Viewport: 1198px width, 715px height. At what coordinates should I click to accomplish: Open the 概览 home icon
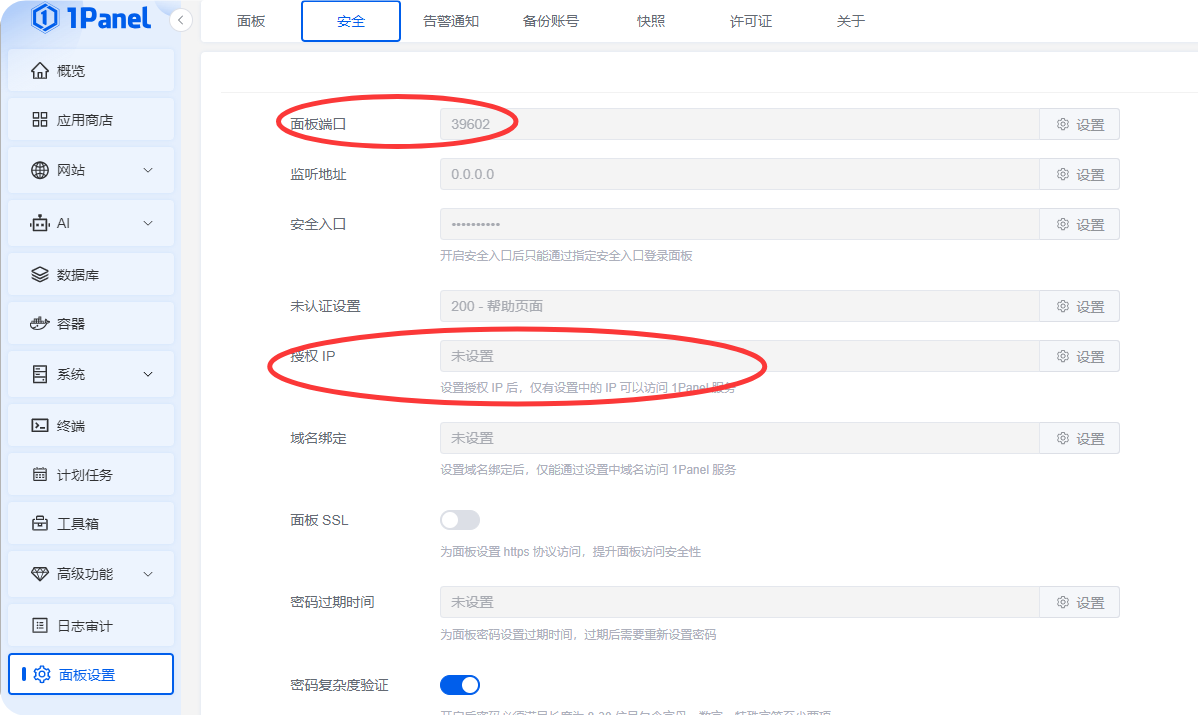[x=40, y=71]
